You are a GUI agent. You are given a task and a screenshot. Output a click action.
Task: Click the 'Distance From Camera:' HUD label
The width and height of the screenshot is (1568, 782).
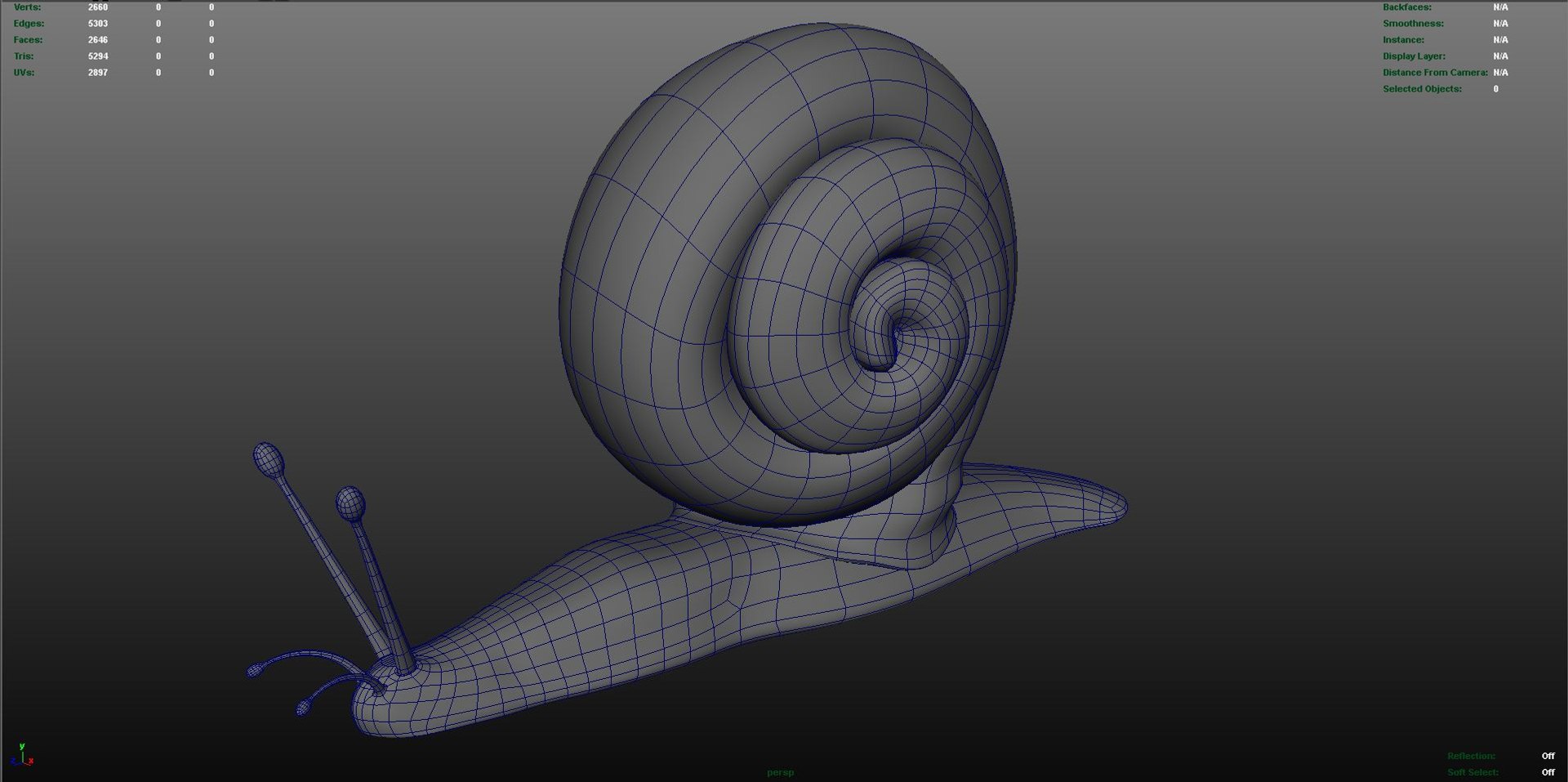[x=1435, y=73]
